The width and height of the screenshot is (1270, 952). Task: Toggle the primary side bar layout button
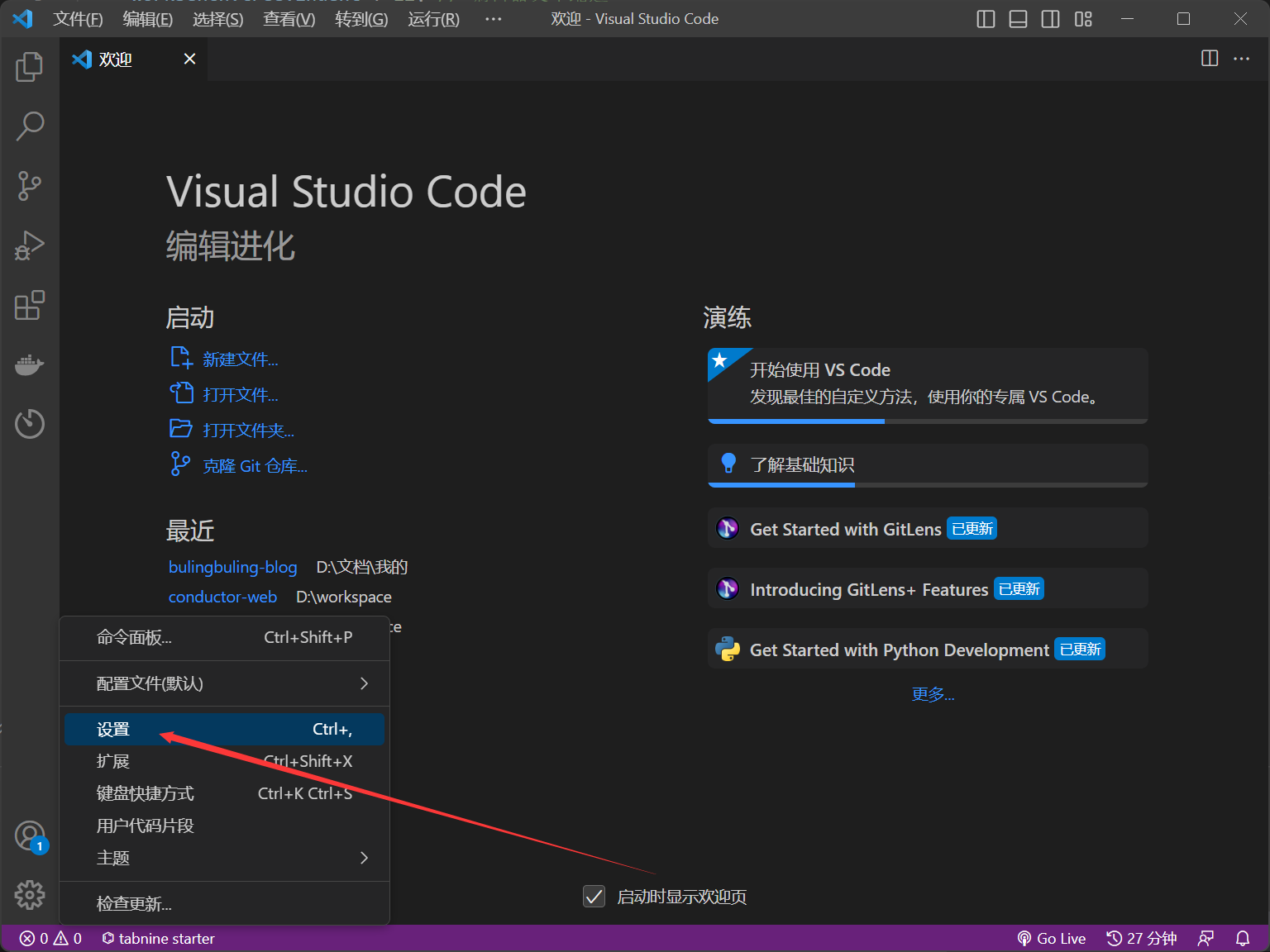click(986, 19)
